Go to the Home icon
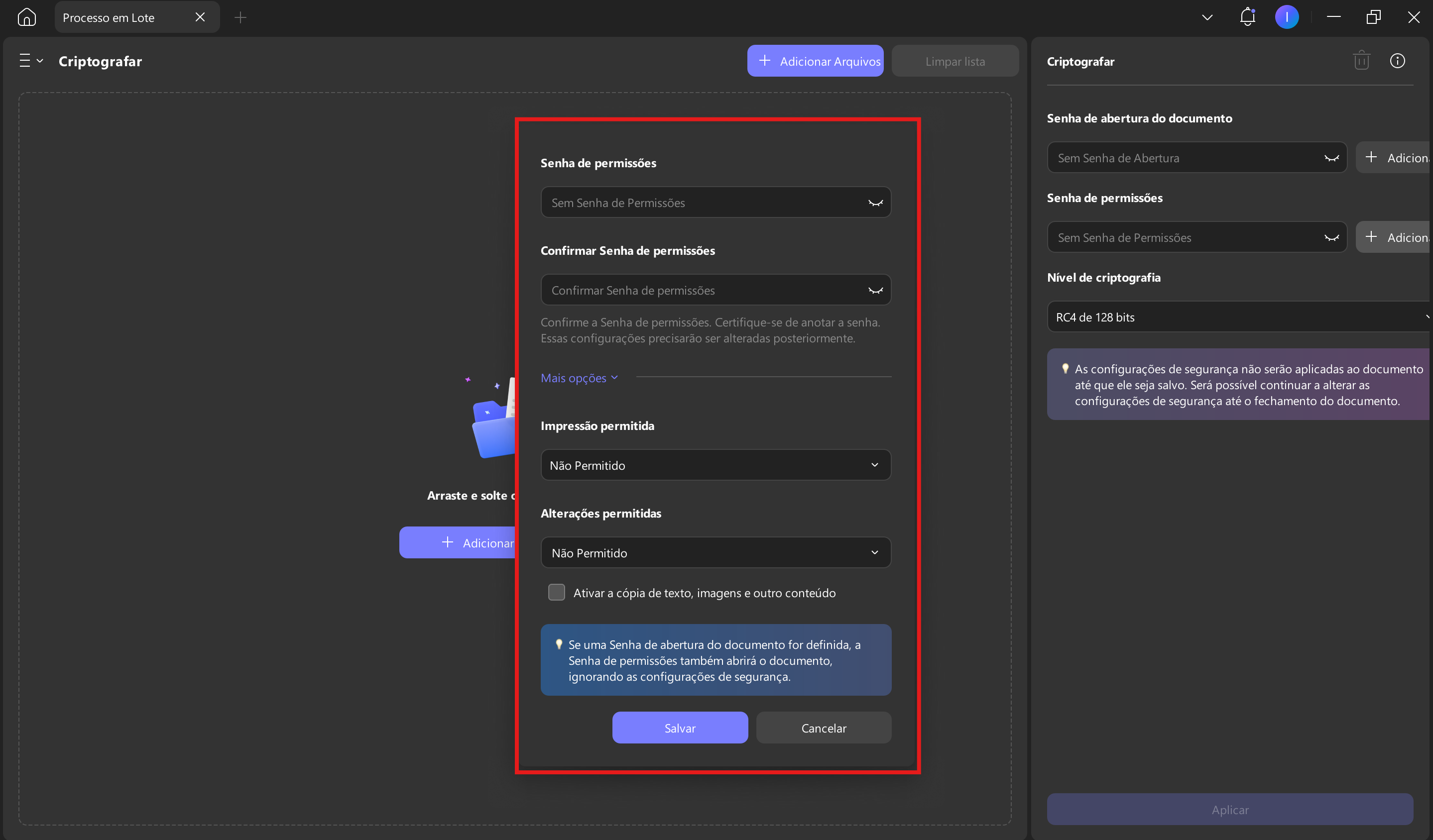The width and height of the screenshot is (1433, 840). point(27,17)
